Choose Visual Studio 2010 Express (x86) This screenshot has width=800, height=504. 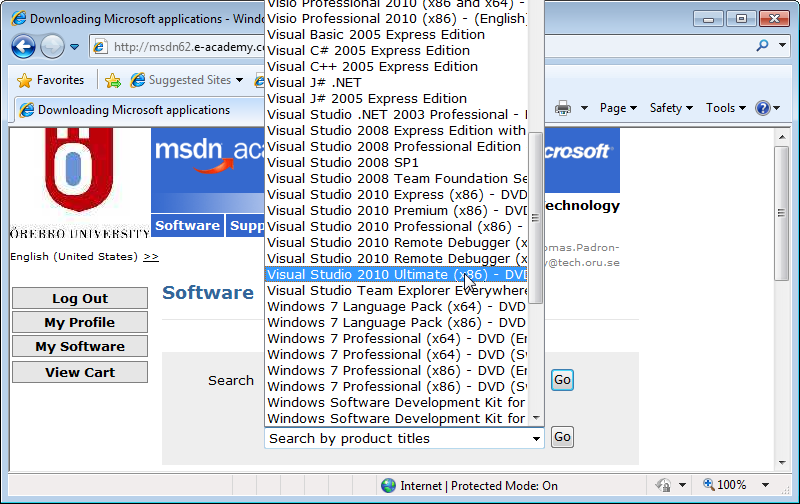396,194
